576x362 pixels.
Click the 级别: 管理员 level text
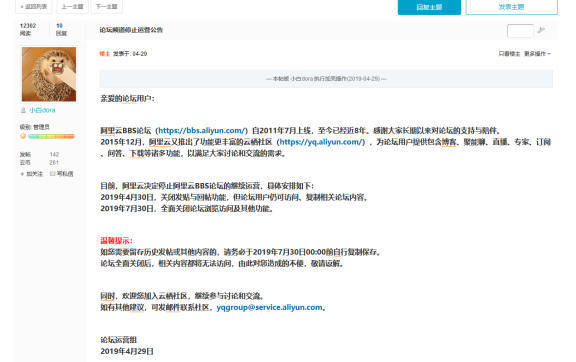(x=35, y=127)
